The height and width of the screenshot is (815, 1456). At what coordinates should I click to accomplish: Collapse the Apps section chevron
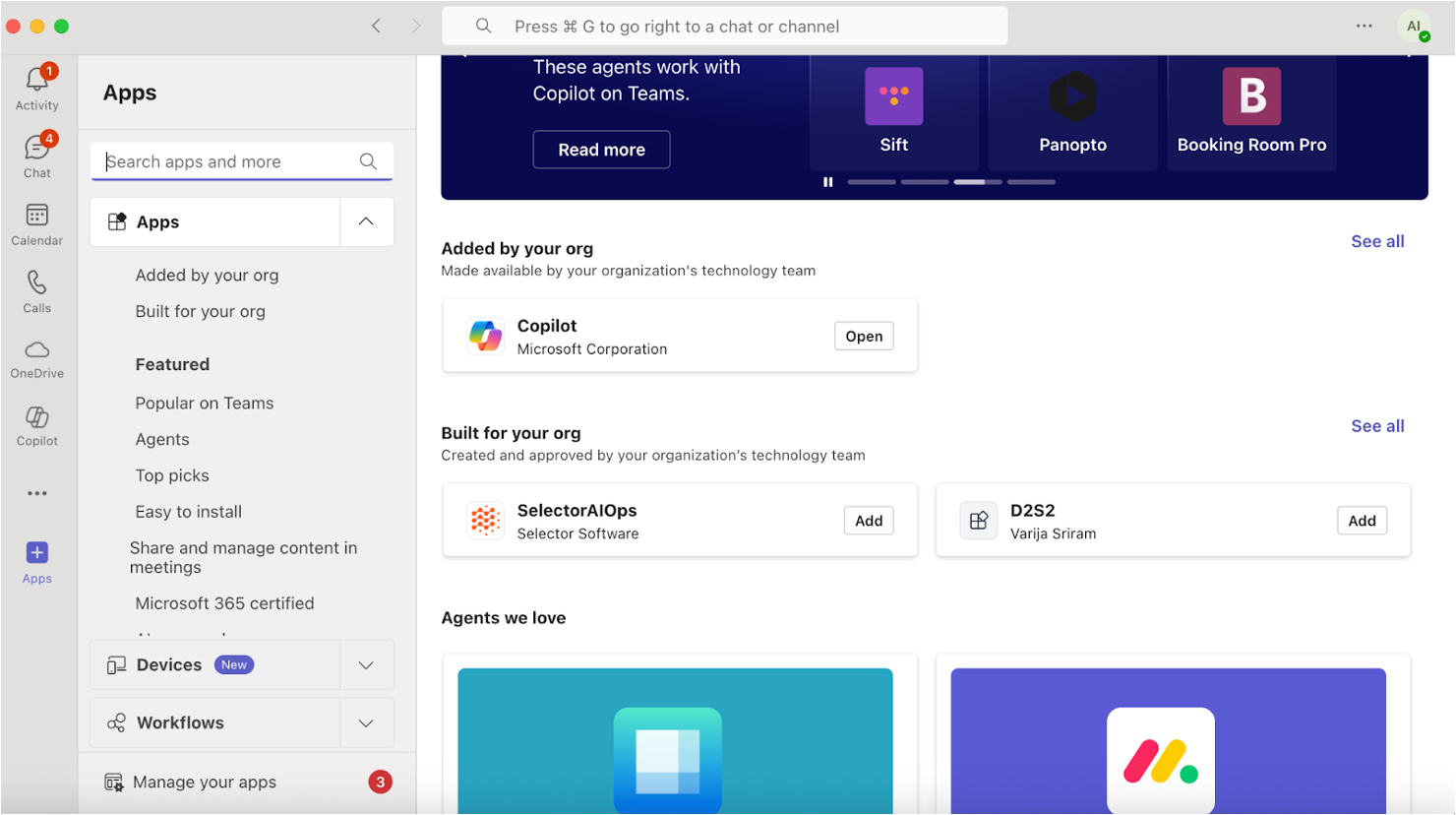pos(366,221)
